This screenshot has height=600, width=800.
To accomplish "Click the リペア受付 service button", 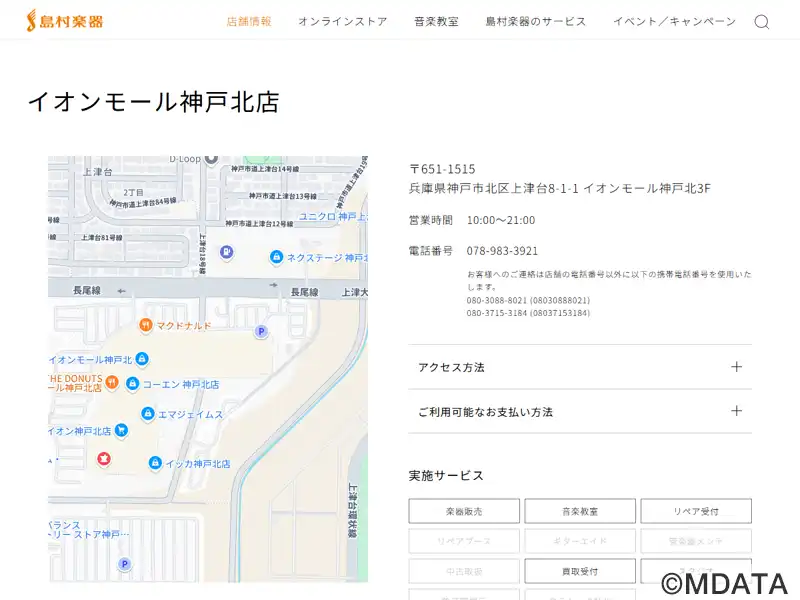I will 696,511.
